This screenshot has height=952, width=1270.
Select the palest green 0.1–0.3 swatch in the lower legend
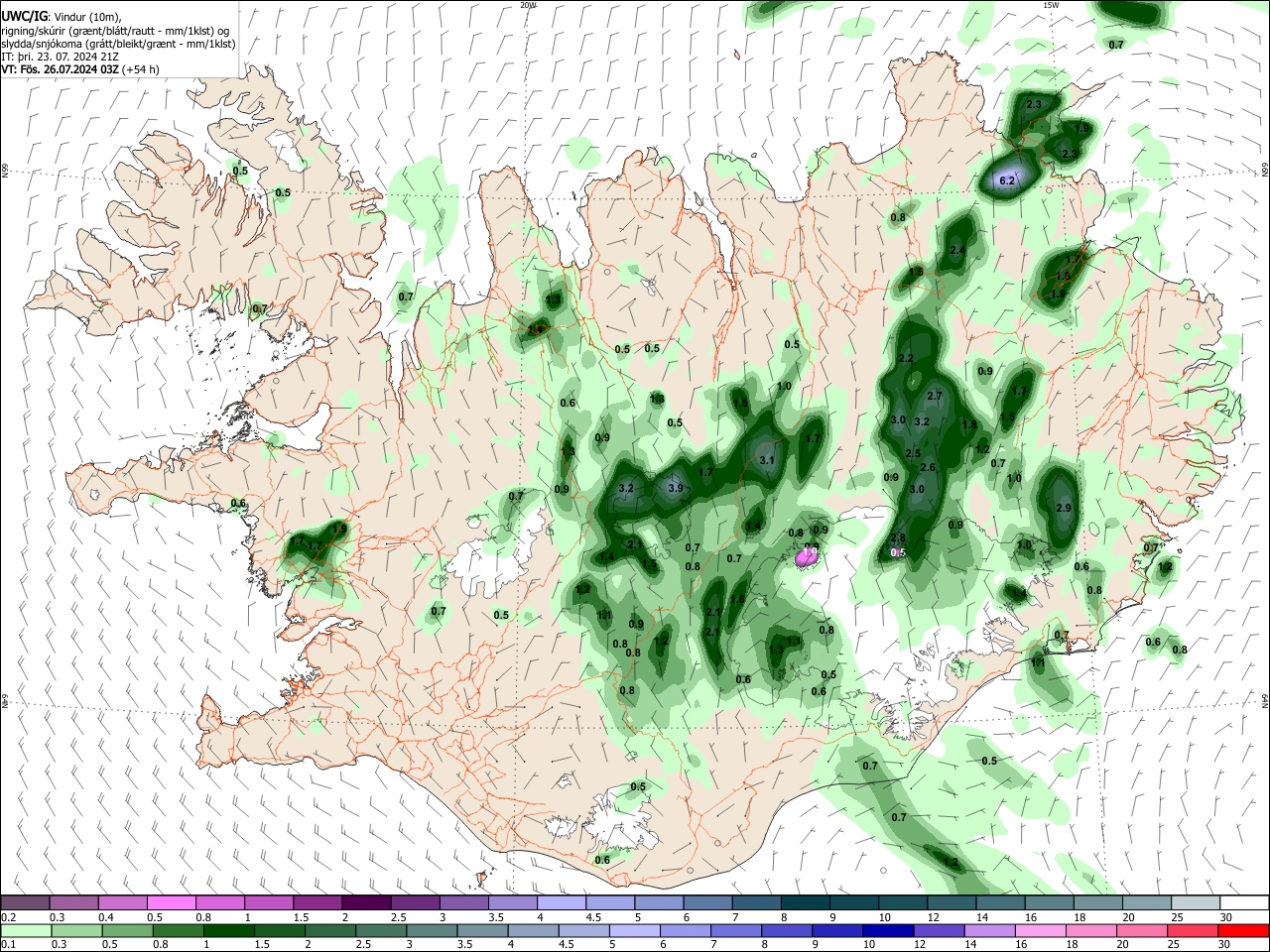coord(27,930)
